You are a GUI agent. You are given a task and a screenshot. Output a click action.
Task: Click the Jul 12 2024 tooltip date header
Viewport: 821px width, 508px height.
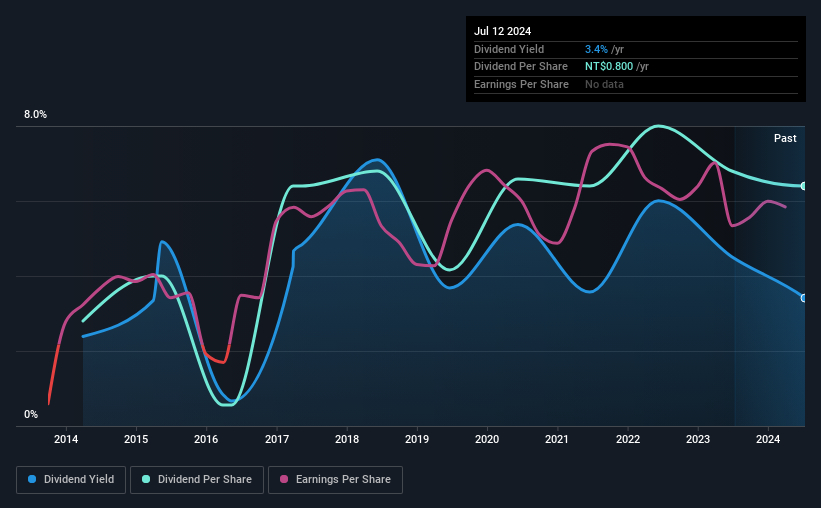point(503,31)
